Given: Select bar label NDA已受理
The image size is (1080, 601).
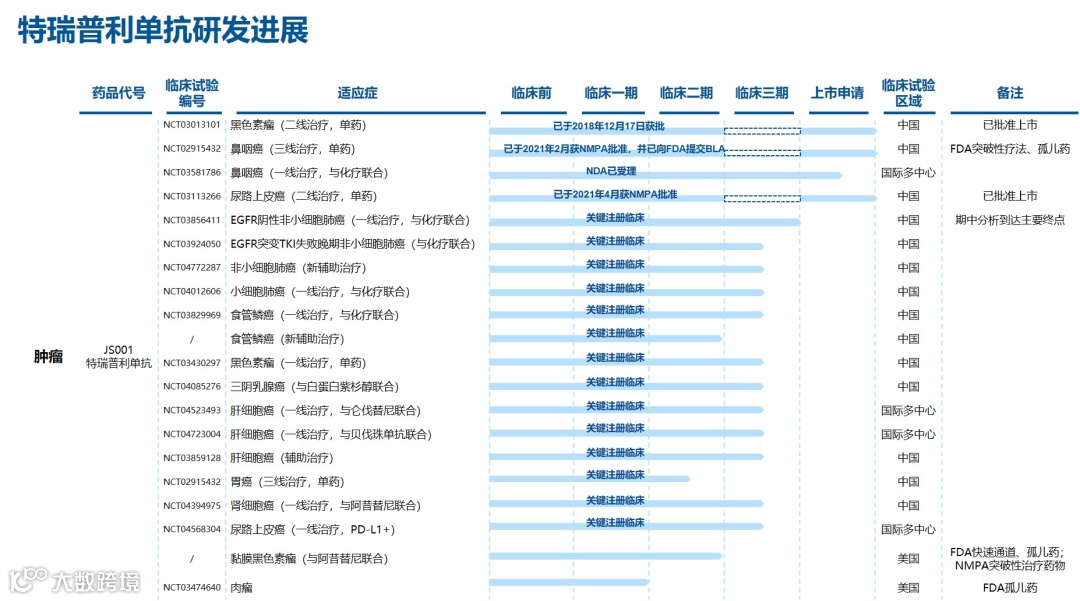Looking at the screenshot, I should click(611, 171).
